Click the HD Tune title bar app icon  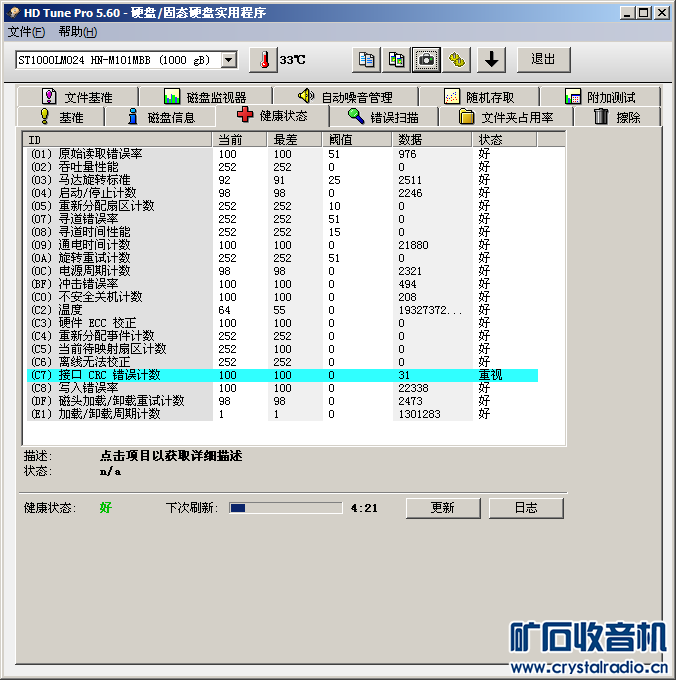(13, 12)
